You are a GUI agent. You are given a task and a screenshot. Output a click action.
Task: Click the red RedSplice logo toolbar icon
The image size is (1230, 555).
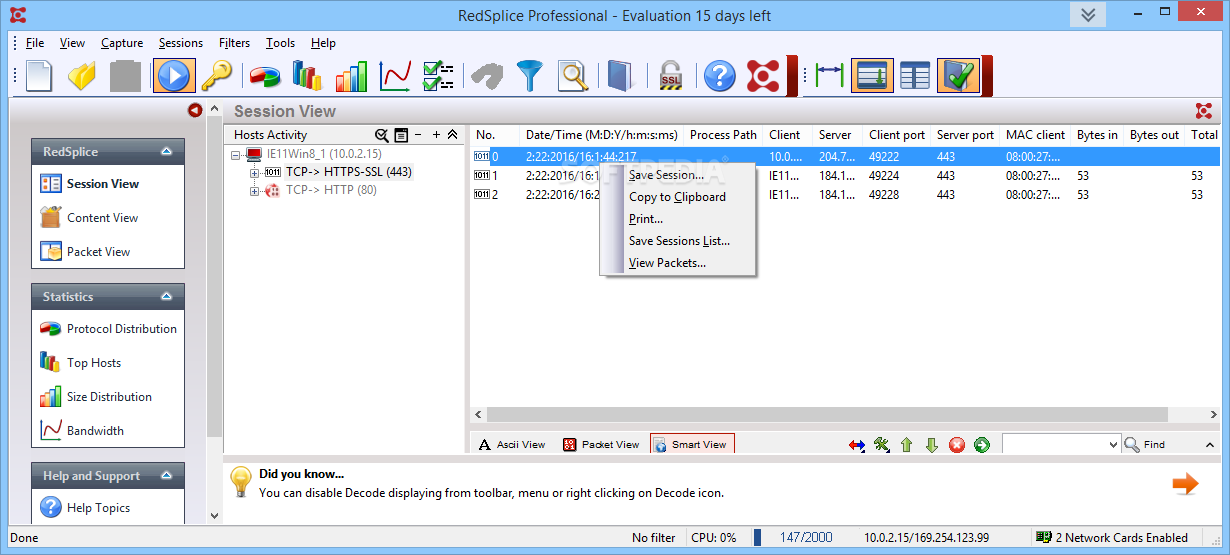(x=763, y=76)
